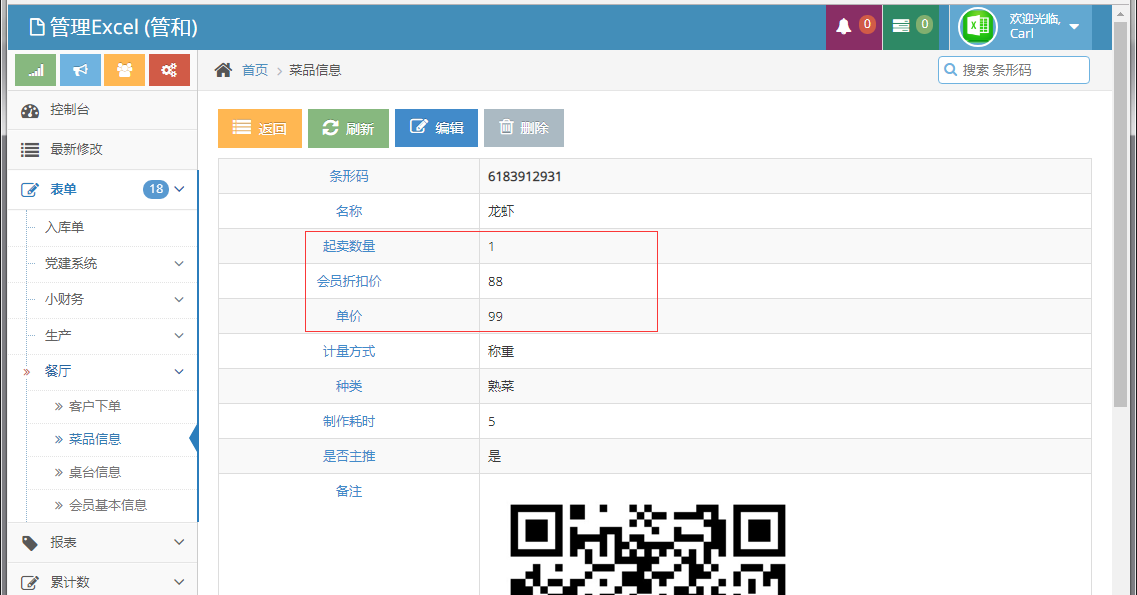Click the 种类 value 熟菜
The height and width of the screenshot is (595, 1137).
point(501,386)
